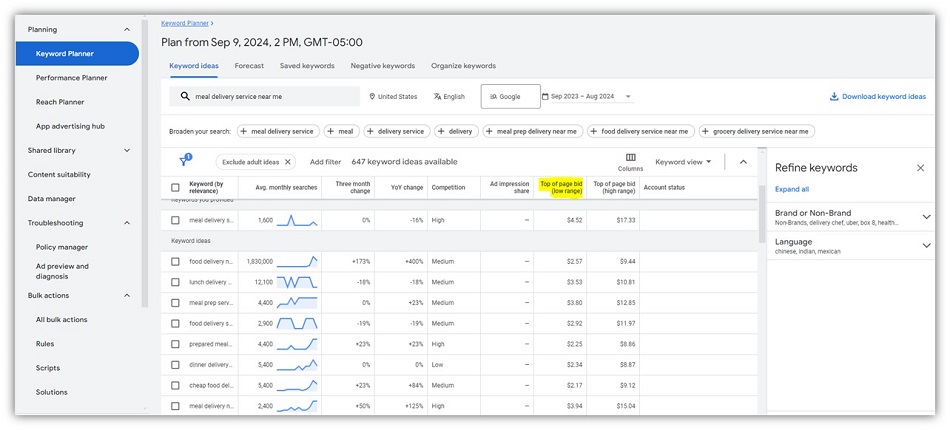Select the lunch delivery row checkbox

click(175, 282)
